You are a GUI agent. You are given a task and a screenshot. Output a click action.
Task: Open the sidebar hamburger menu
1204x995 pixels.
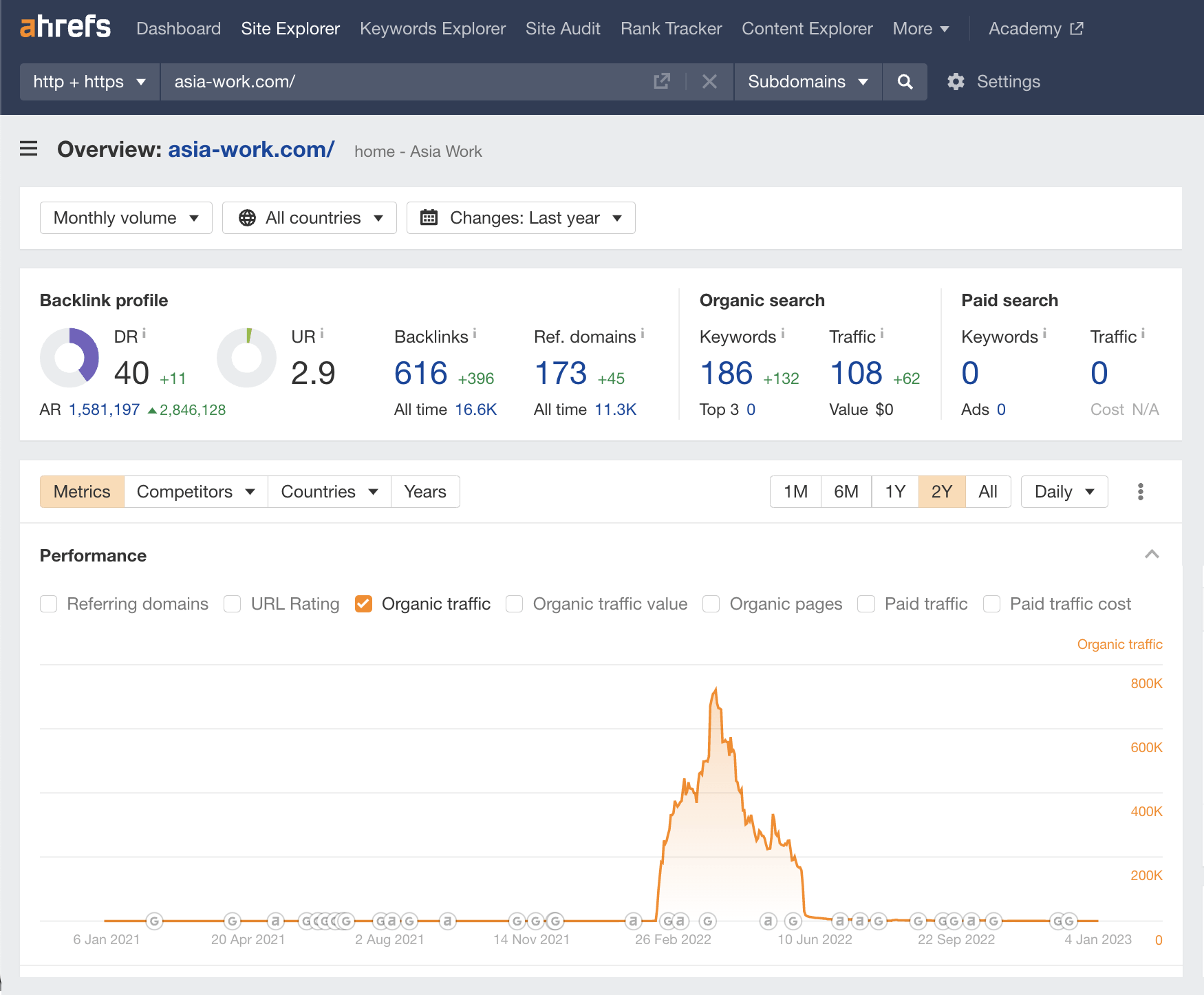click(x=28, y=149)
